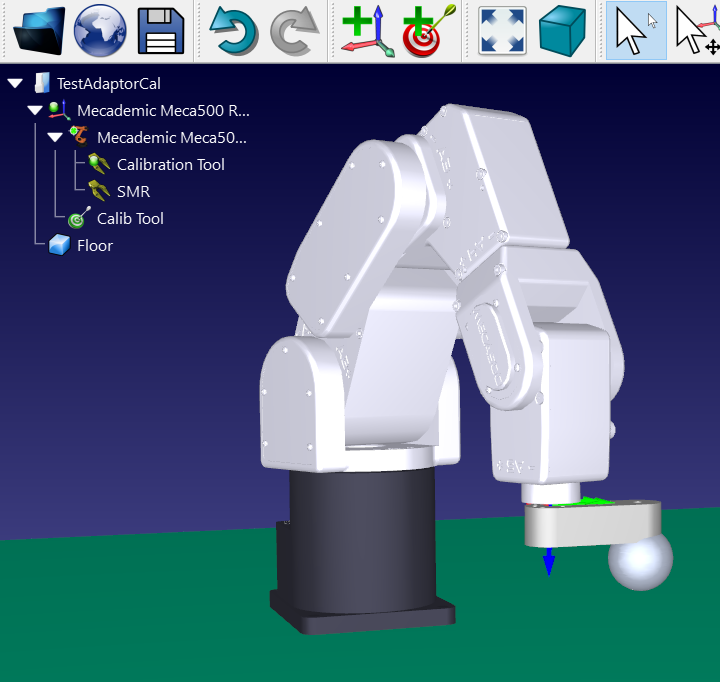Add a reference frame from toolbar
Image resolution: width=720 pixels, height=682 pixels.
367,31
